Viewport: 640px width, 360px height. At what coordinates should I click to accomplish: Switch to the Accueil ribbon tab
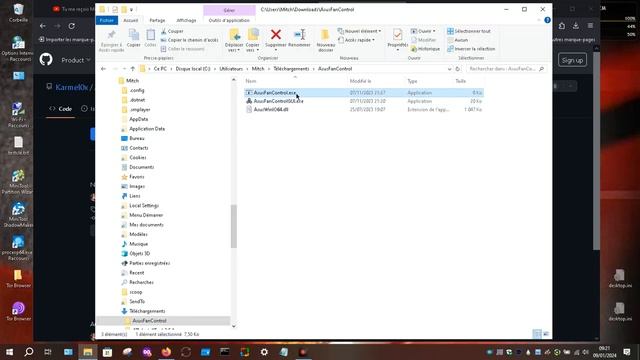click(131, 20)
